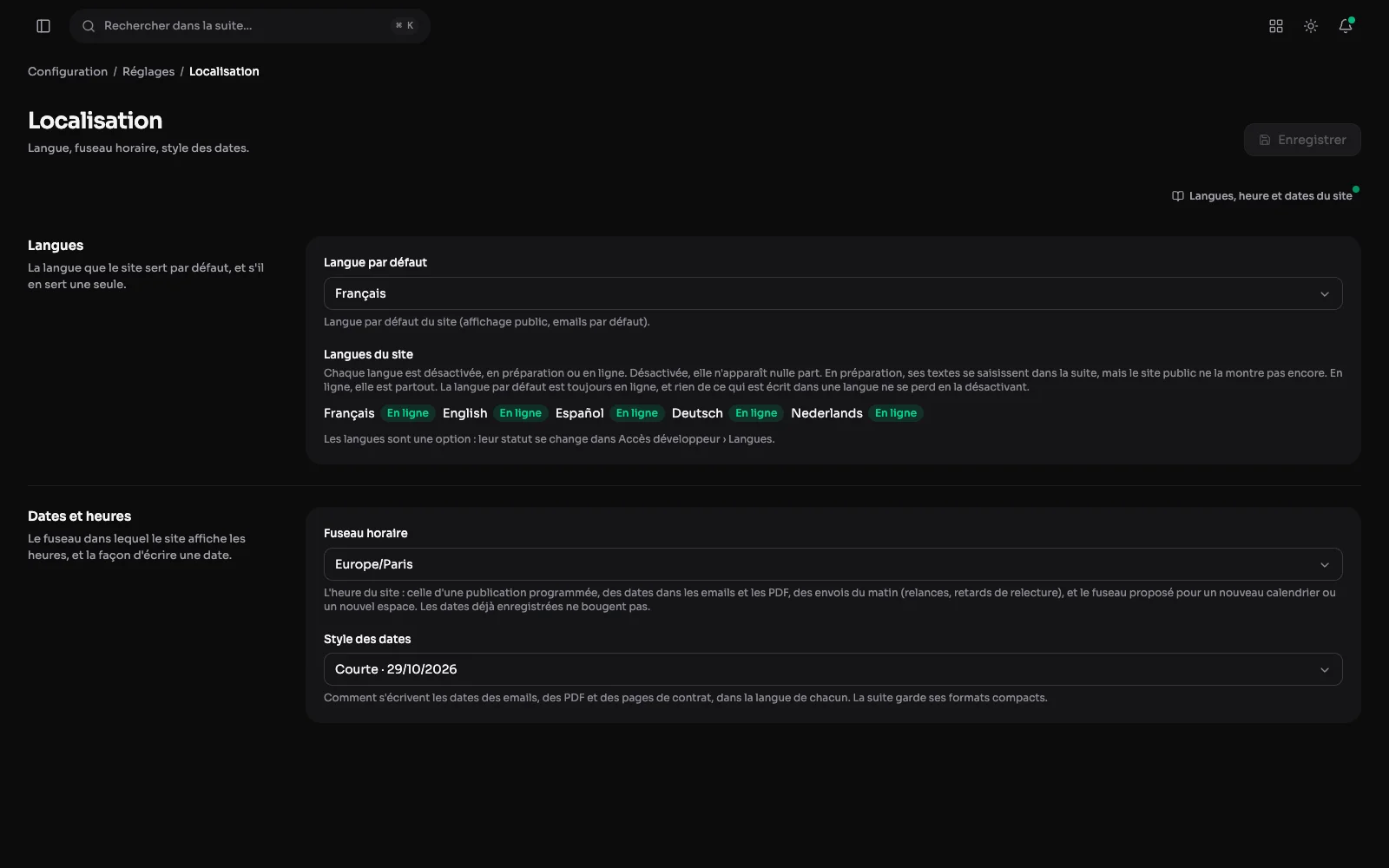Click En ligne badge next to Français
Viewport: 1389px width, 868px height.
pos(408,413)
